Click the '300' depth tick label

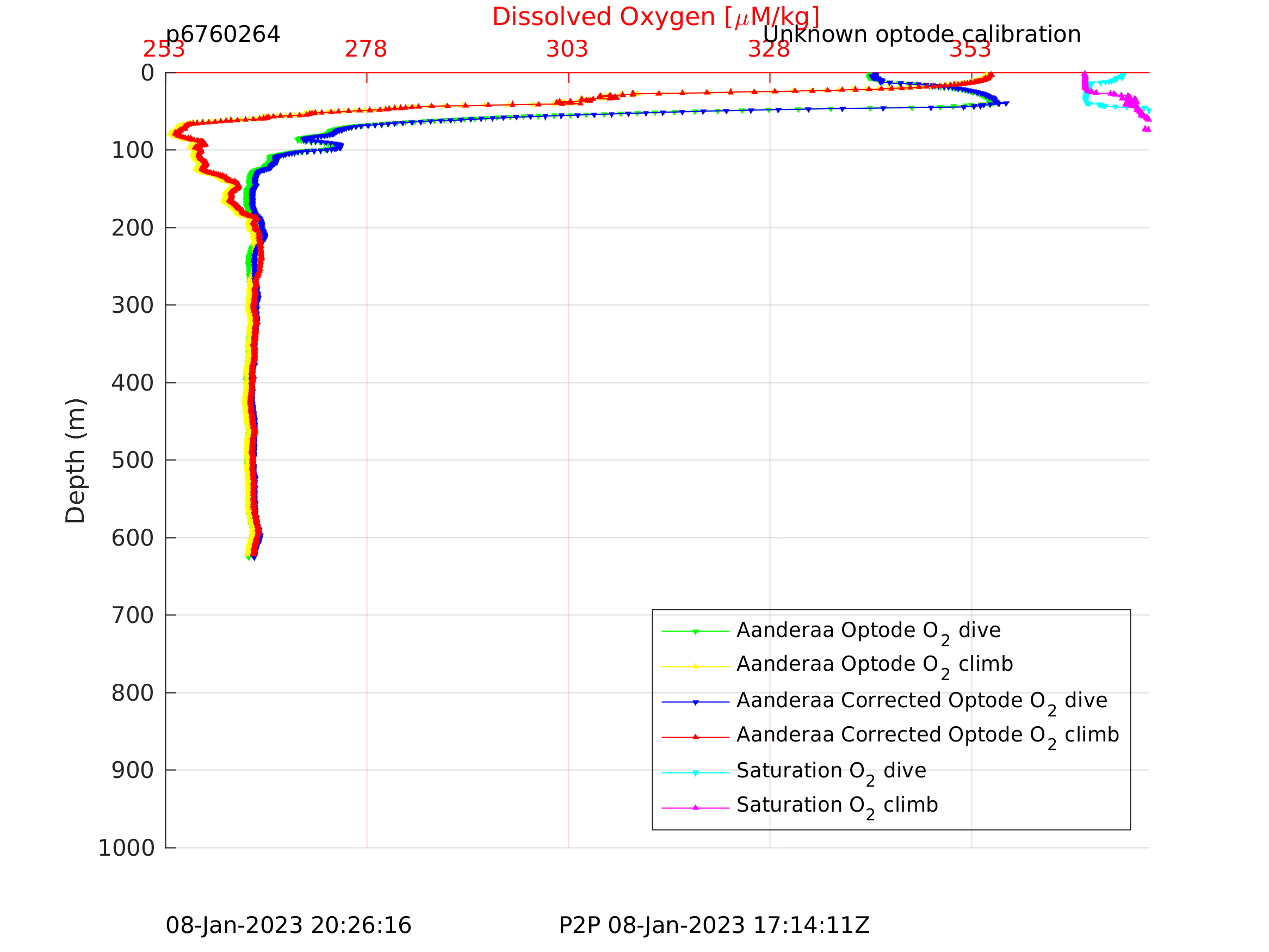coord(133,305)
